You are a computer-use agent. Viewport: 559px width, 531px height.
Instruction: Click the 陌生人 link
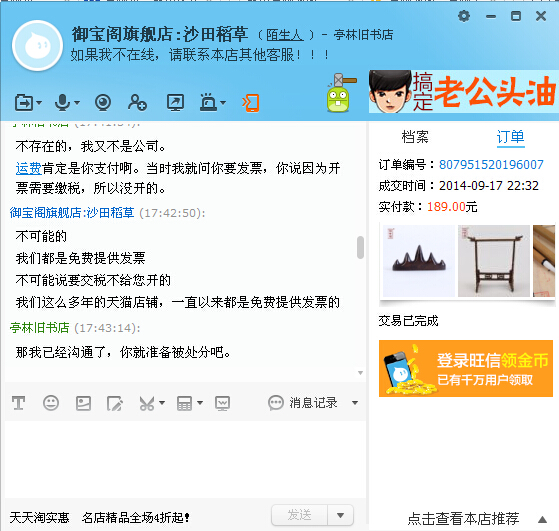point(284,35)
